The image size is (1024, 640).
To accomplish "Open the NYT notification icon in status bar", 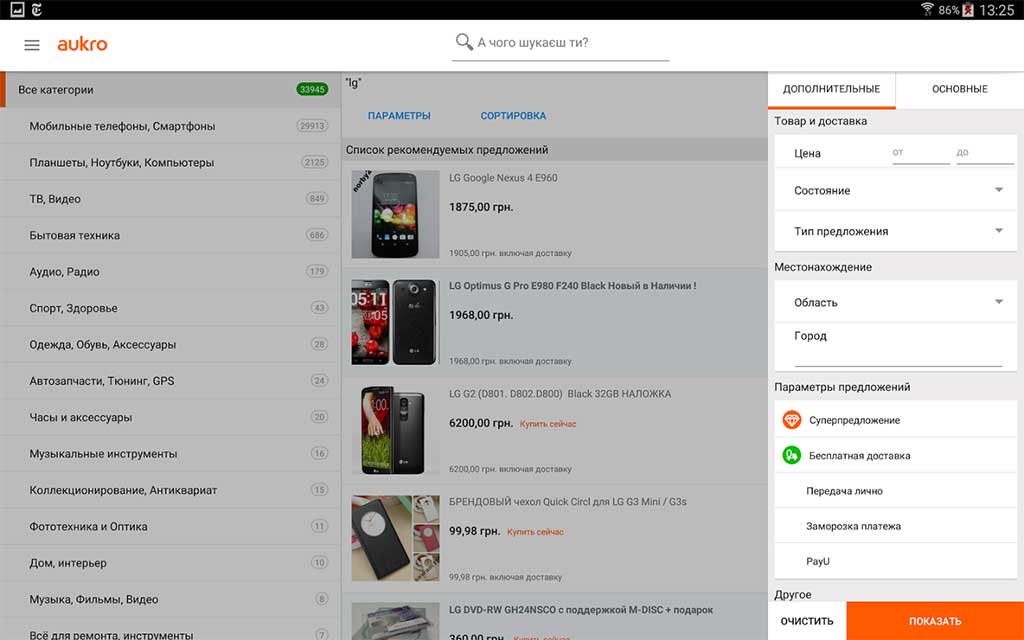I will pyautogui.click(x=37, y=10).
